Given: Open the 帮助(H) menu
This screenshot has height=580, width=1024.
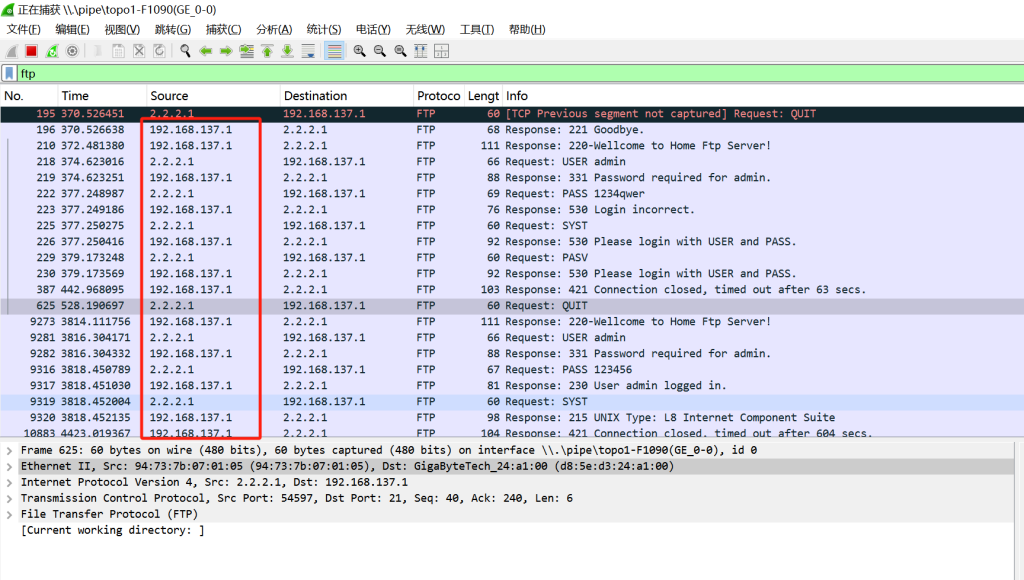Looking at the screenshot, I should (527, 29).
